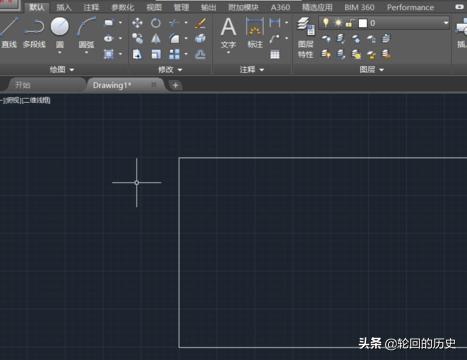The width and height of the screenshot is (467, 360).
Task: Activate the Trim tool
Action: (x=173, y=23)
